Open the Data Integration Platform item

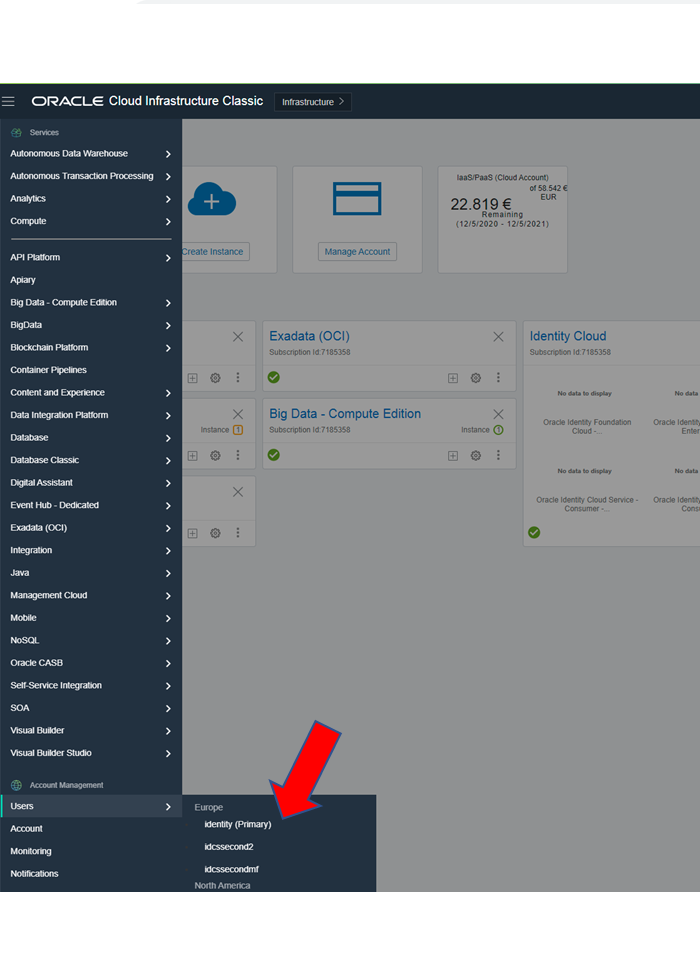click(59, 415)
